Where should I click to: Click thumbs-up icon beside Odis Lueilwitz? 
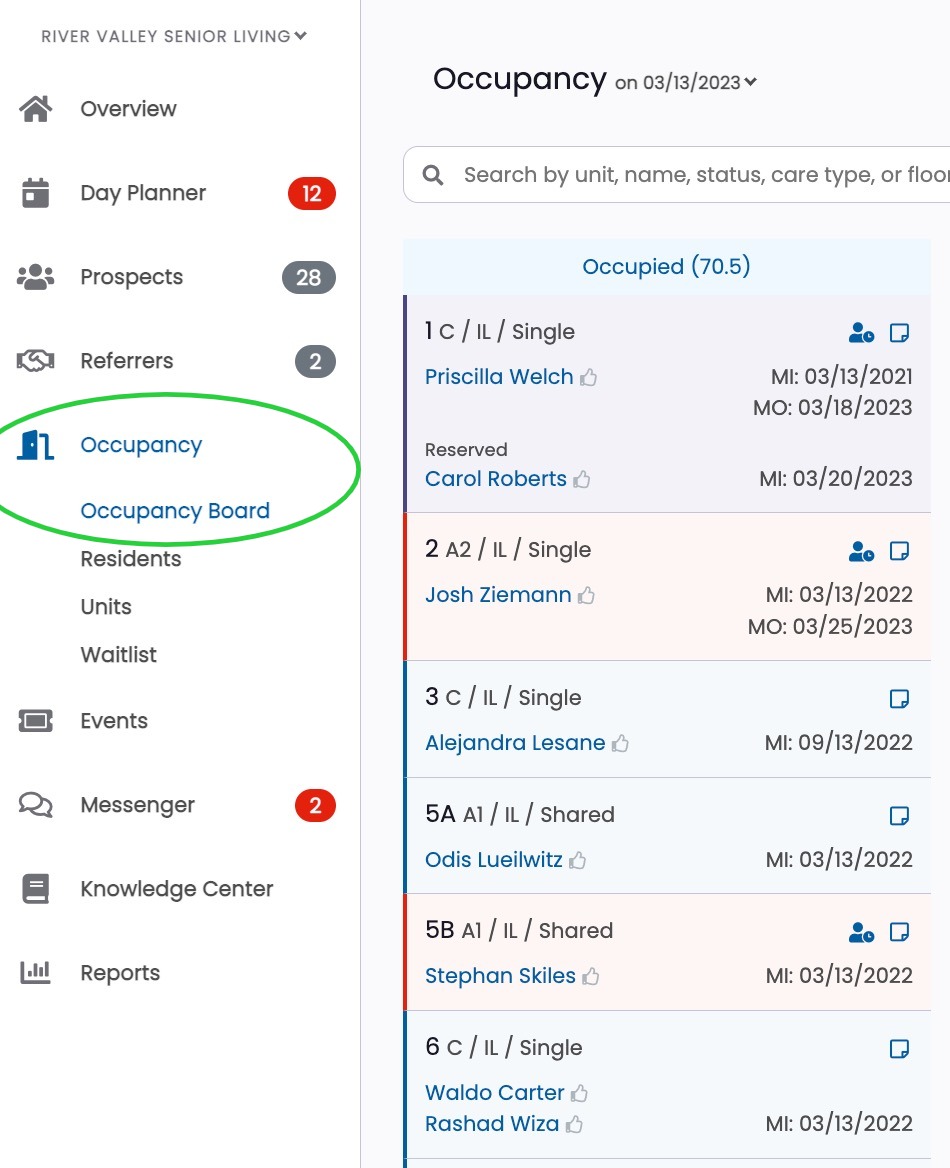tap(577, 860)
